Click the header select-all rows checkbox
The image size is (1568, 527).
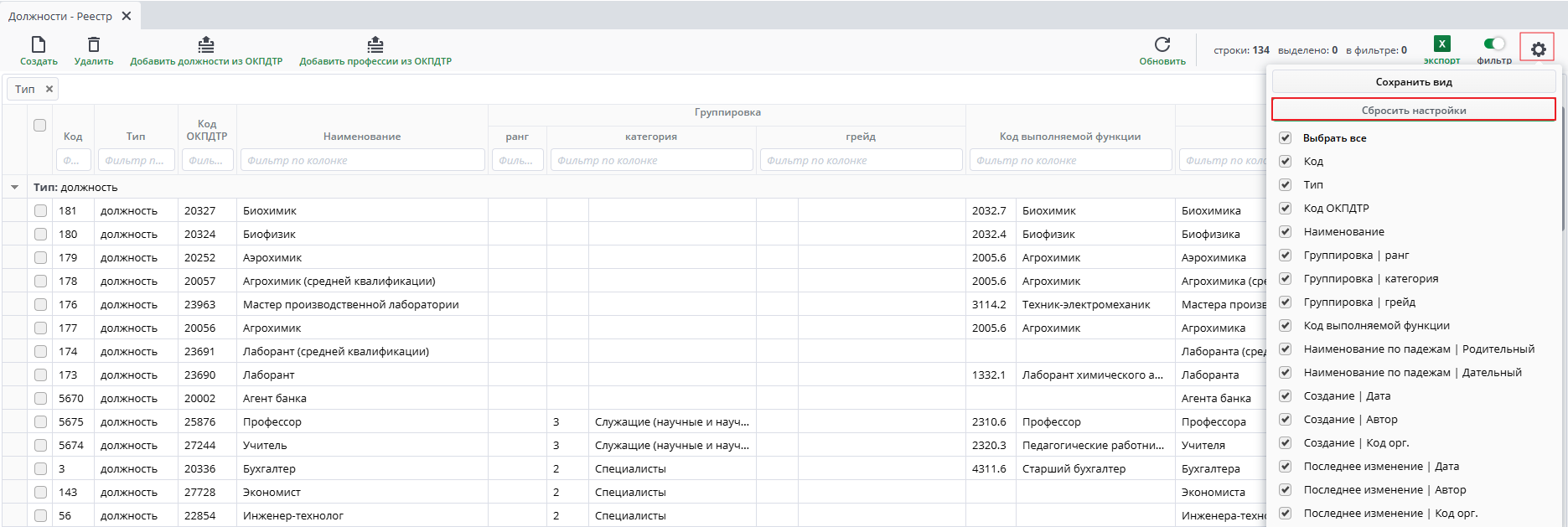39,126
